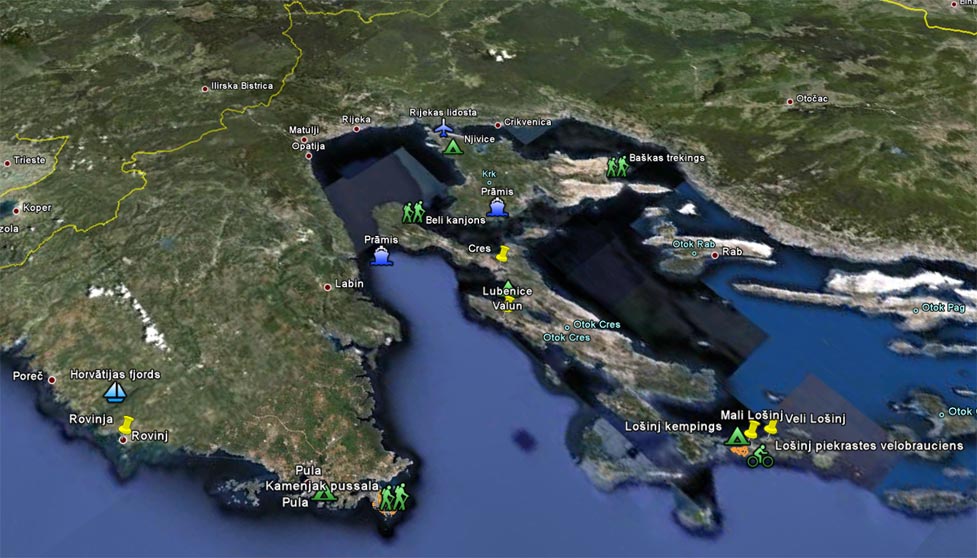Click the 'Rijekas lidosta' label

pyautogui.click(x=443, y=112)
